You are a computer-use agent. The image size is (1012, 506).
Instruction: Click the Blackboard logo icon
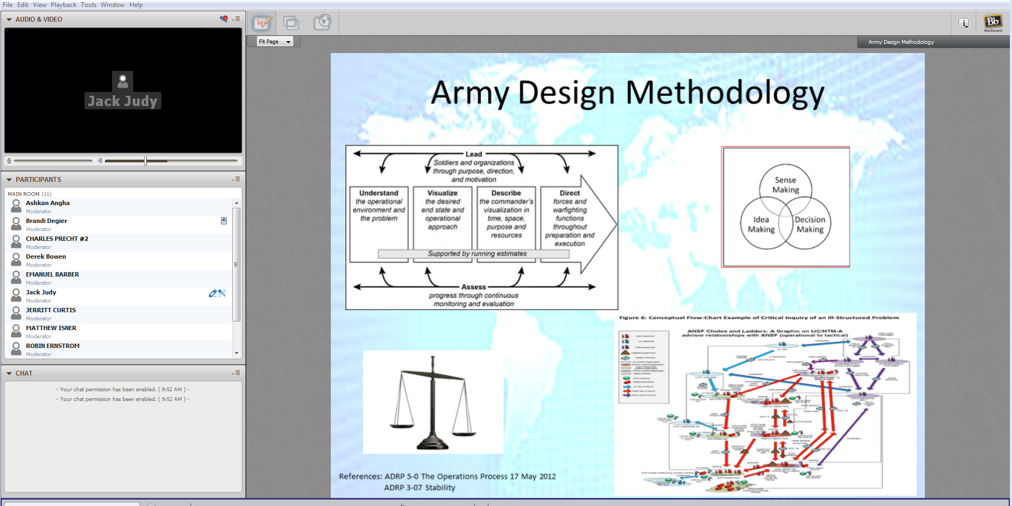coord(992,22)
